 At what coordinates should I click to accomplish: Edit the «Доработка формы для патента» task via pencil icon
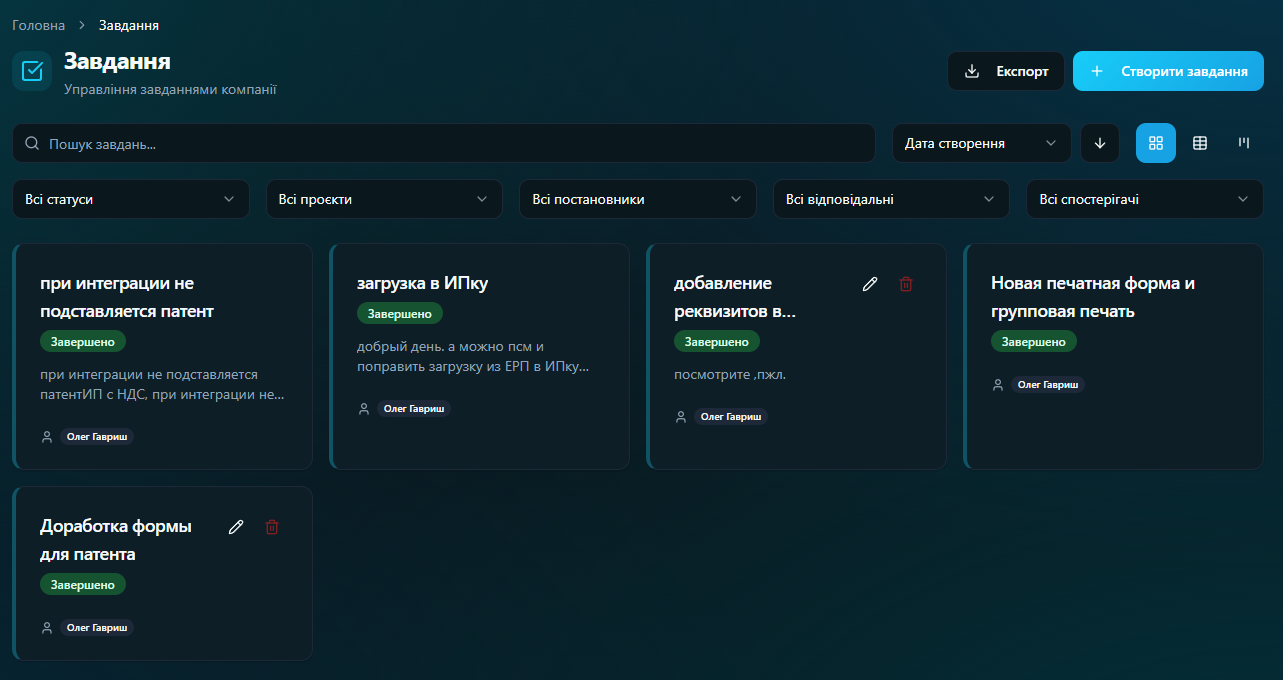tap(236, 527)
